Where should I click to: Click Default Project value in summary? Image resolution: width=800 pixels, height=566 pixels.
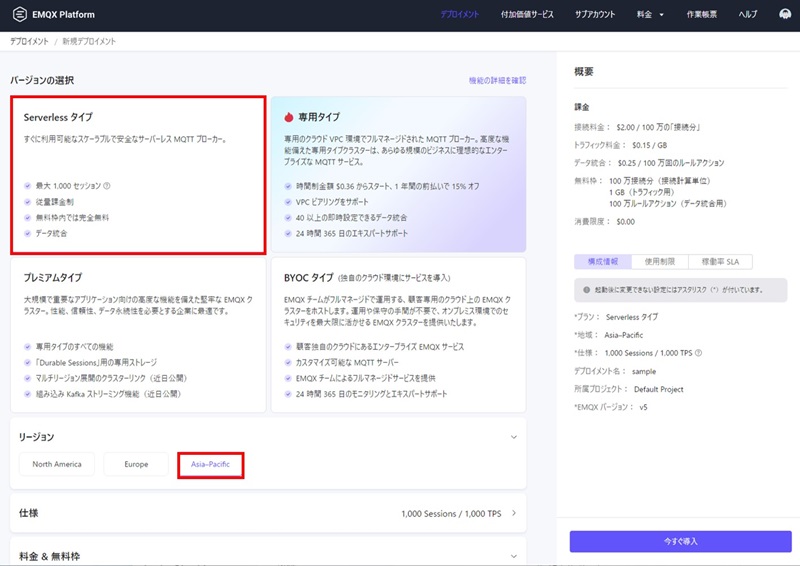pyautogui.click(x=659, y=389)
